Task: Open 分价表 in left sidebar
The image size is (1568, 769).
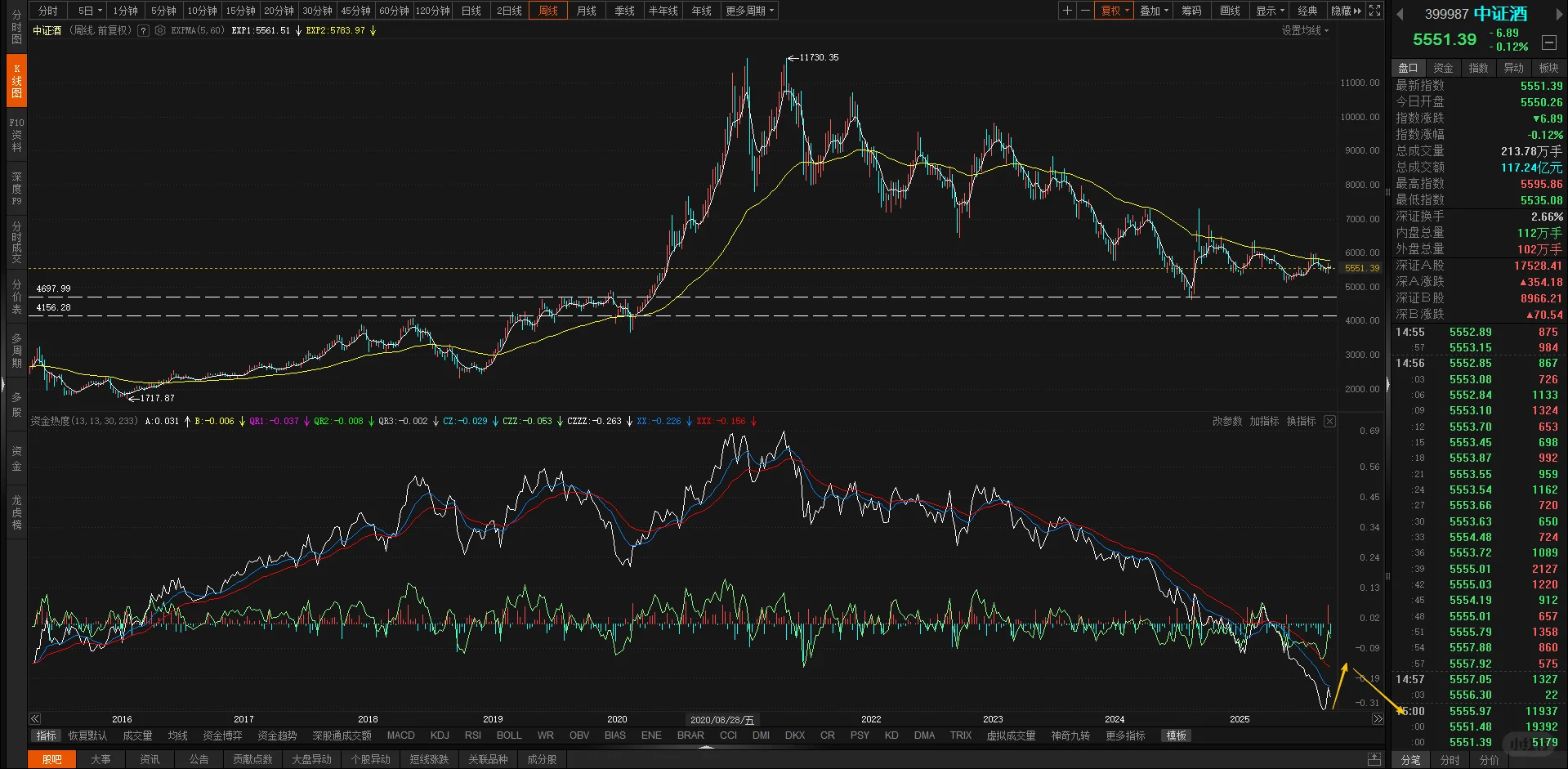Action: point(16,297)
